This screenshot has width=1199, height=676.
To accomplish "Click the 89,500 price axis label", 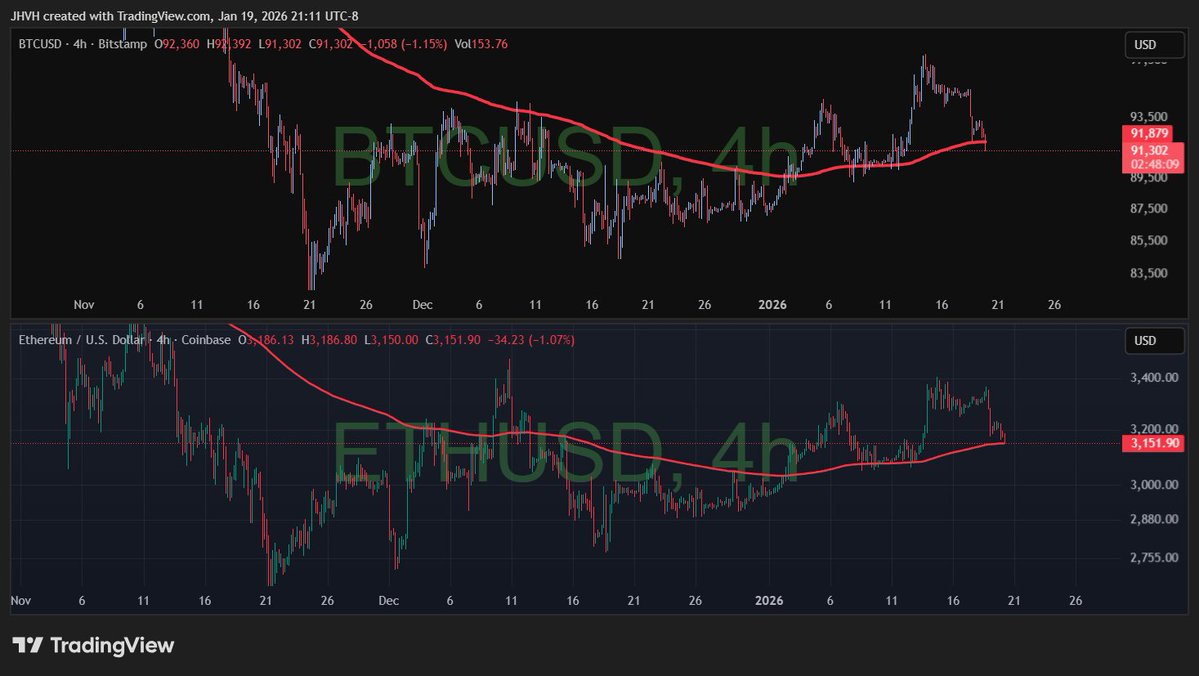I will 1149,177.
